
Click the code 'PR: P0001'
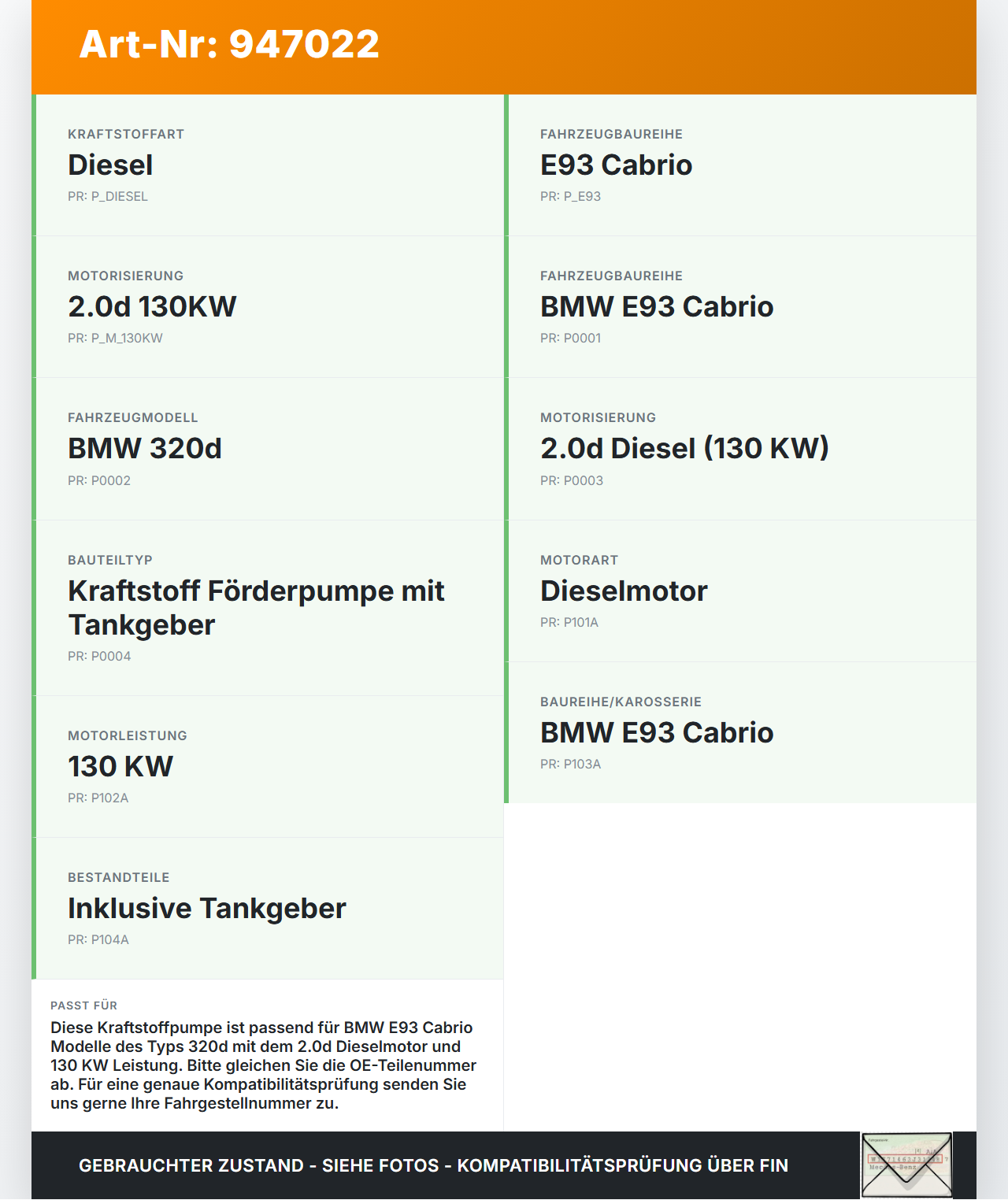point(570,338)
